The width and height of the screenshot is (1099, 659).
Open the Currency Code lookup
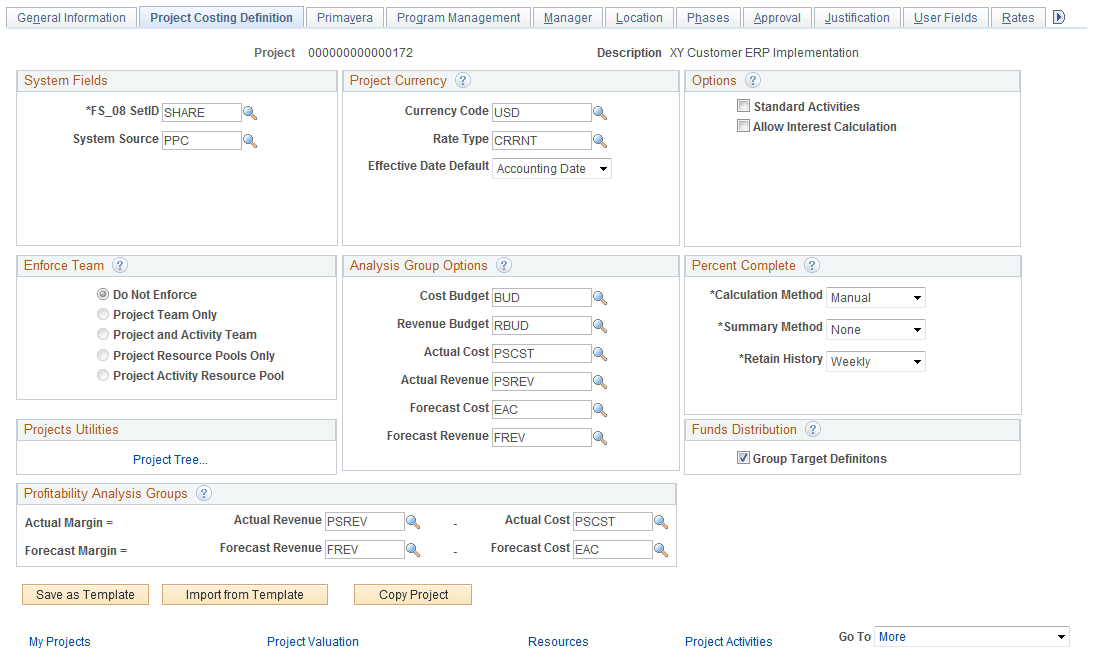[600, 112]
